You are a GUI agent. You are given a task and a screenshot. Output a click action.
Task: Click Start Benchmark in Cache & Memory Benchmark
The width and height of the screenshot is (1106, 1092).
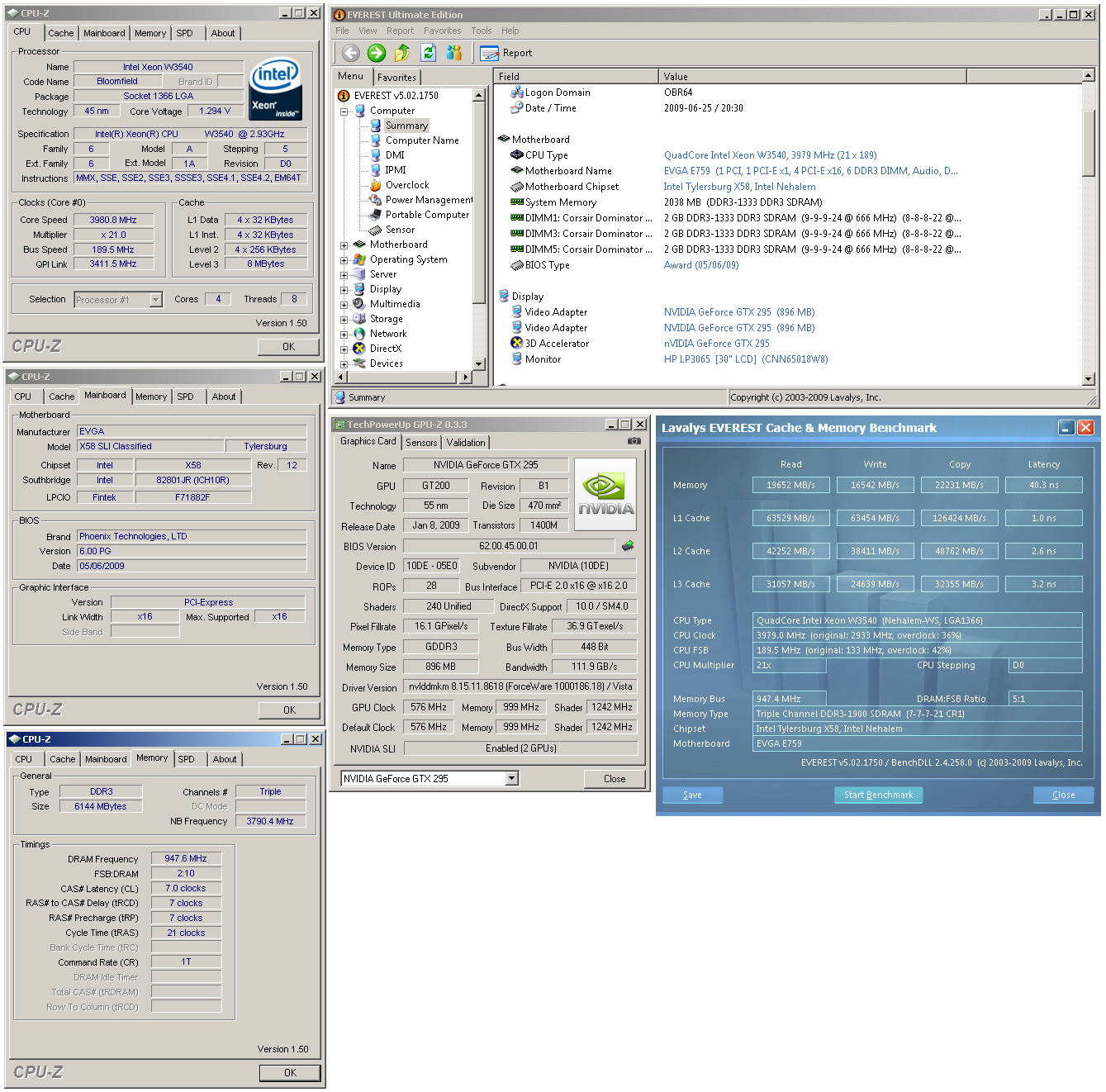[x=878, y=795]
